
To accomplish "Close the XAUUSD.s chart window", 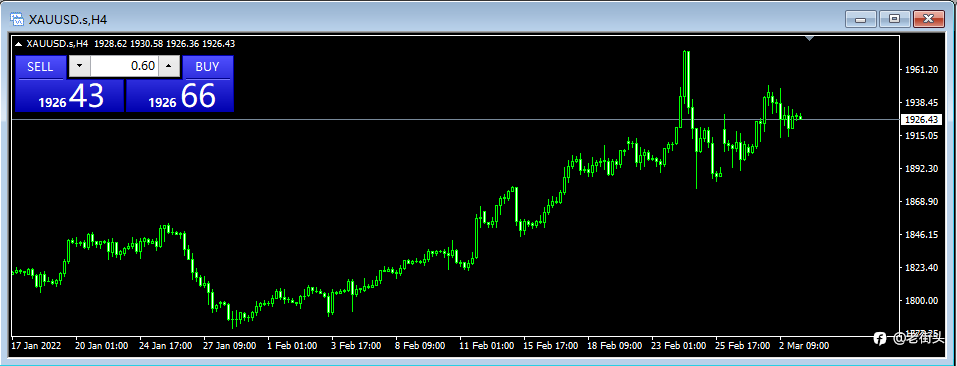I will 930,20.
